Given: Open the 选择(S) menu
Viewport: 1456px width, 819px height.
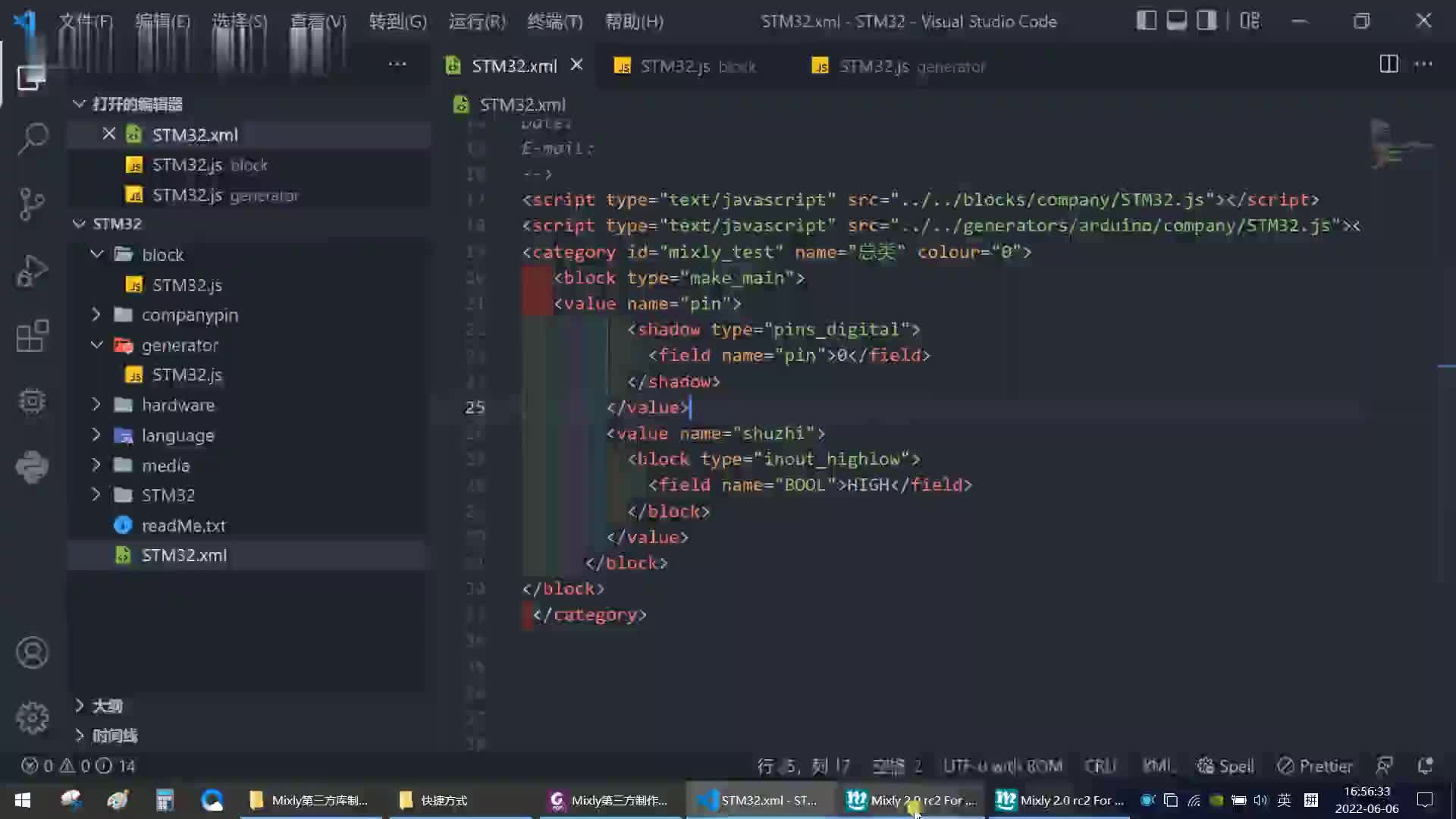Looking at the screenshot, I should (239, 21).
